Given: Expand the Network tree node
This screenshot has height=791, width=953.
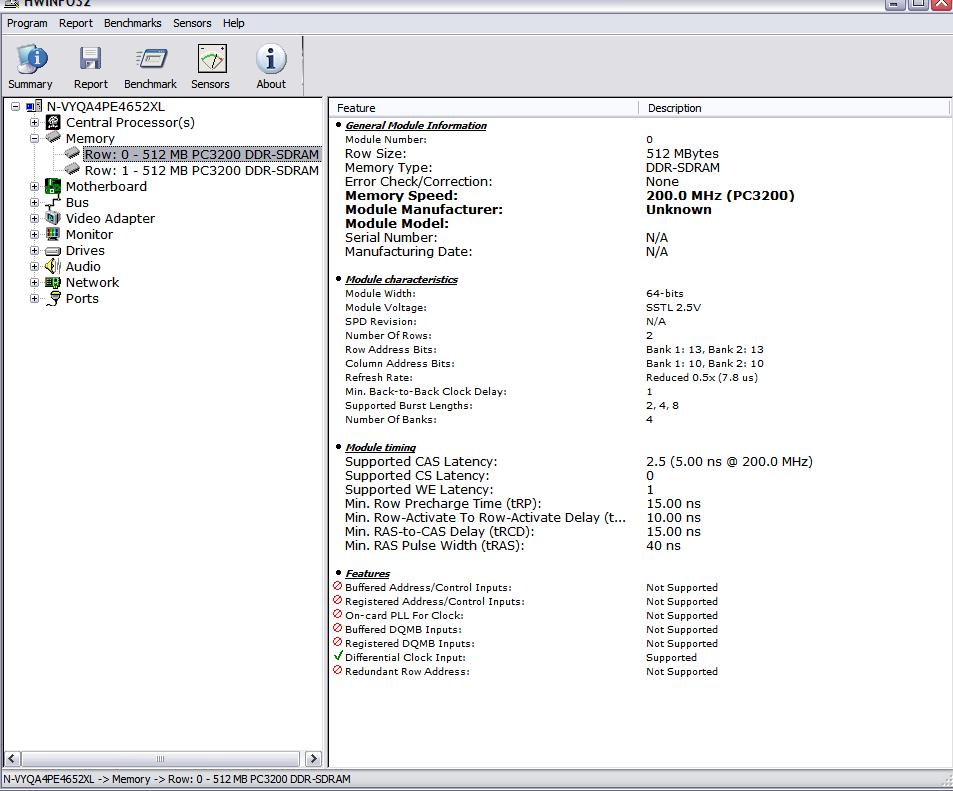Looking at the screenshot, I should 35,283.
